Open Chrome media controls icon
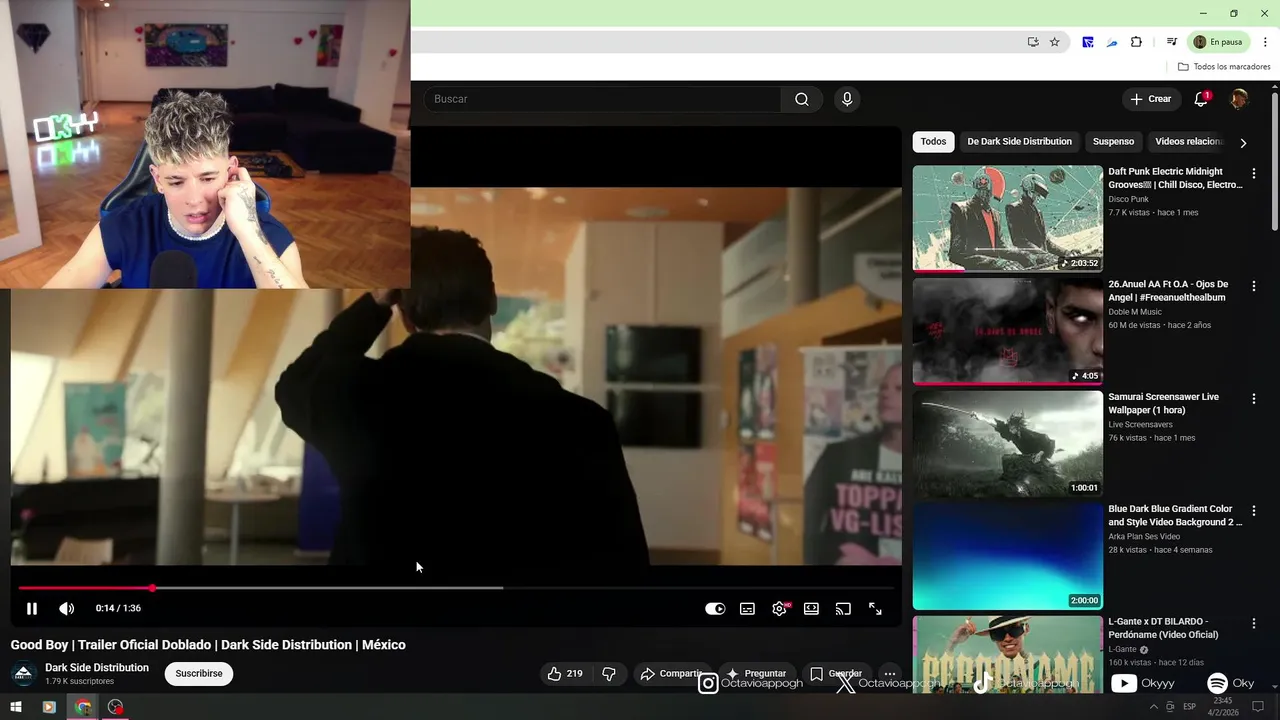Image resolution: width=1280 pixels, height=720 pixels. (1171, 42)
